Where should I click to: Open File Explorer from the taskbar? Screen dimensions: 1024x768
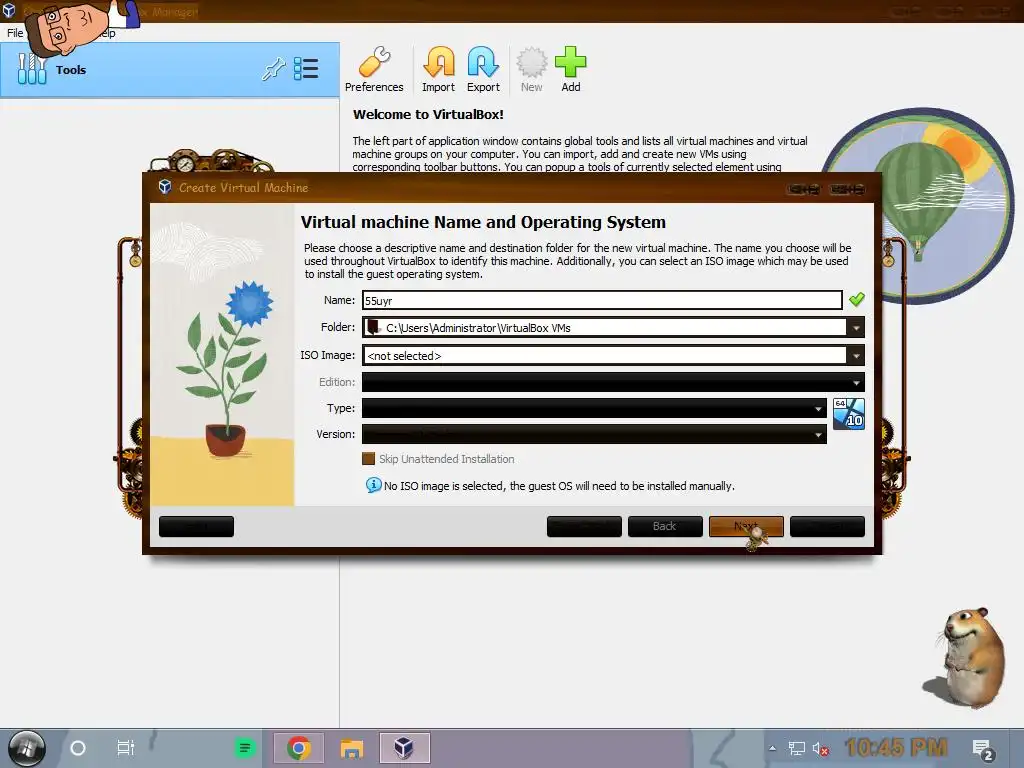coord(351,748)
